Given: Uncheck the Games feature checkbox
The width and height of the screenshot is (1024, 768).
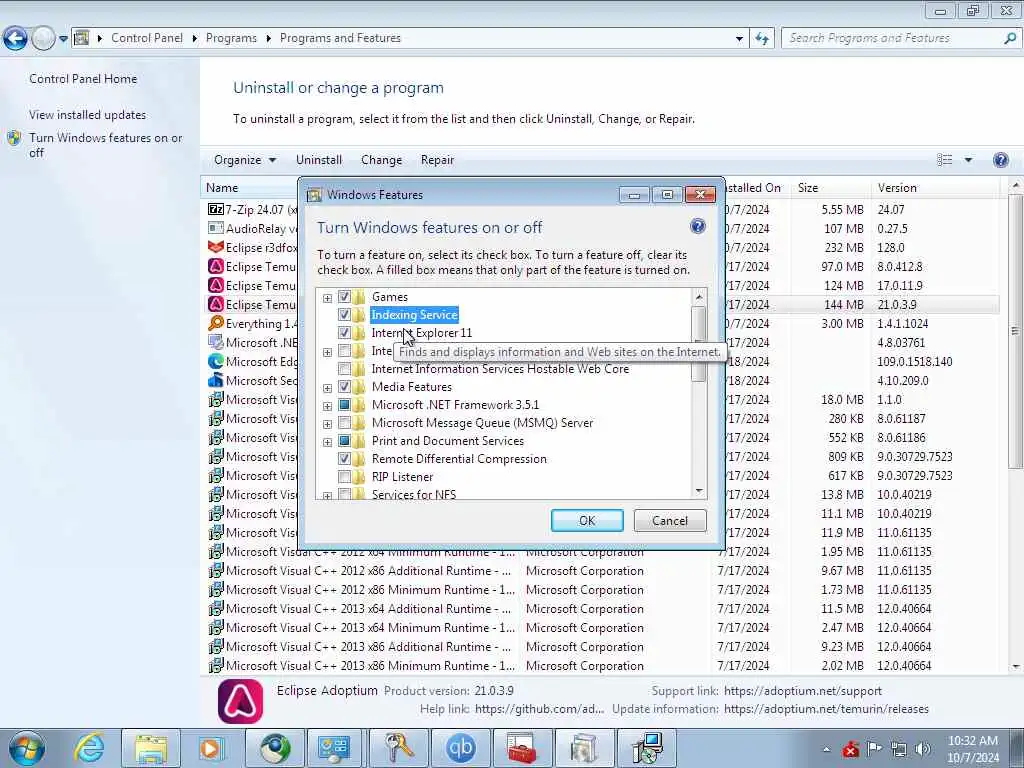Looking at the screenshot, I should point(344,296).
